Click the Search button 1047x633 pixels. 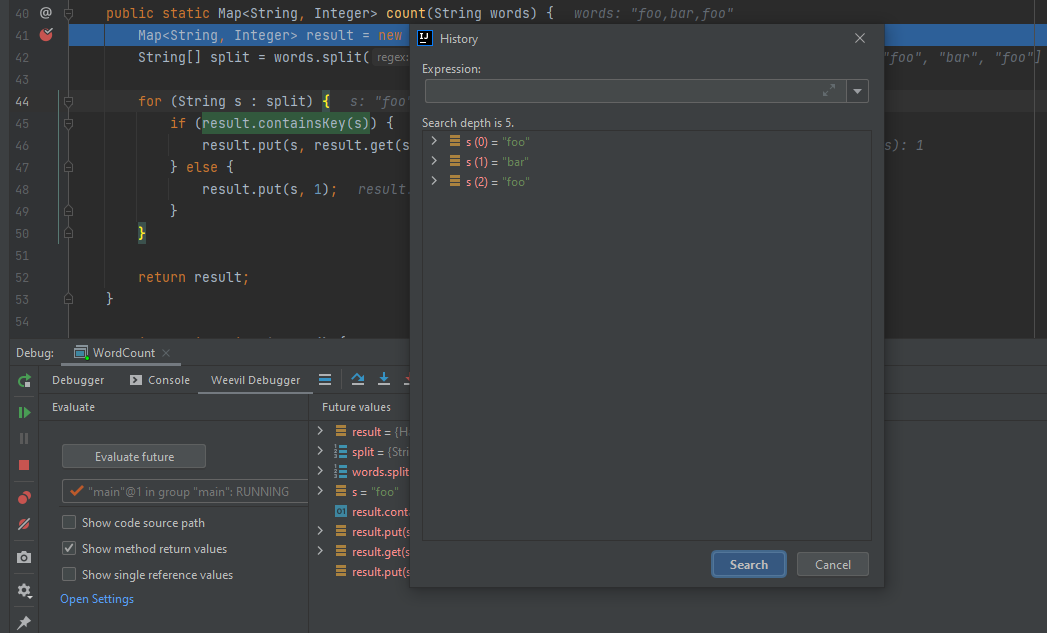(x=749, y=564)
